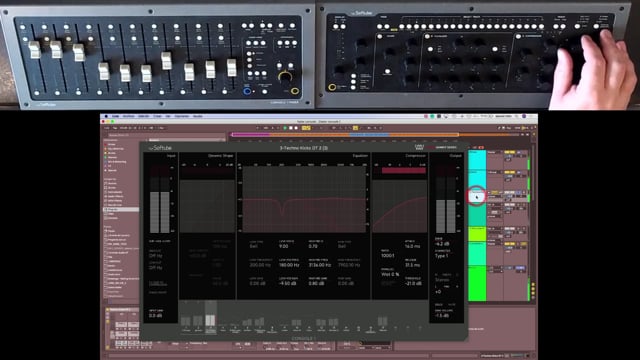Open the compressor Ratio 1000:1 selector

[x=388, y=256]
